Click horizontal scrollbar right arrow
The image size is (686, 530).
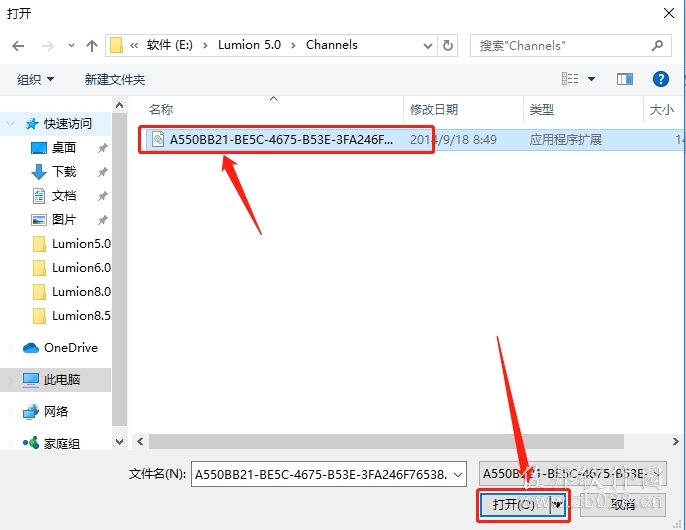pyautogui.click(x=676, y=441)
